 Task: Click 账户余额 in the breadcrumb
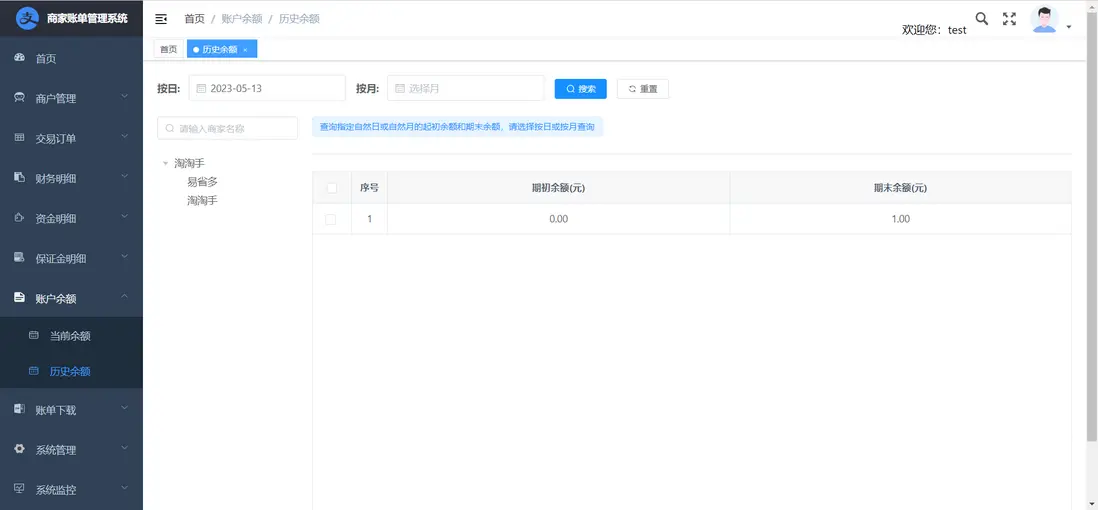point(242,19)
